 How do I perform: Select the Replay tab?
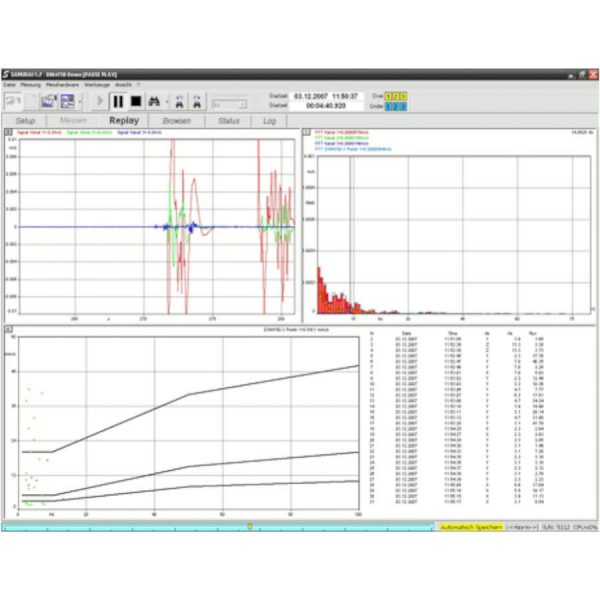point(124,121)
